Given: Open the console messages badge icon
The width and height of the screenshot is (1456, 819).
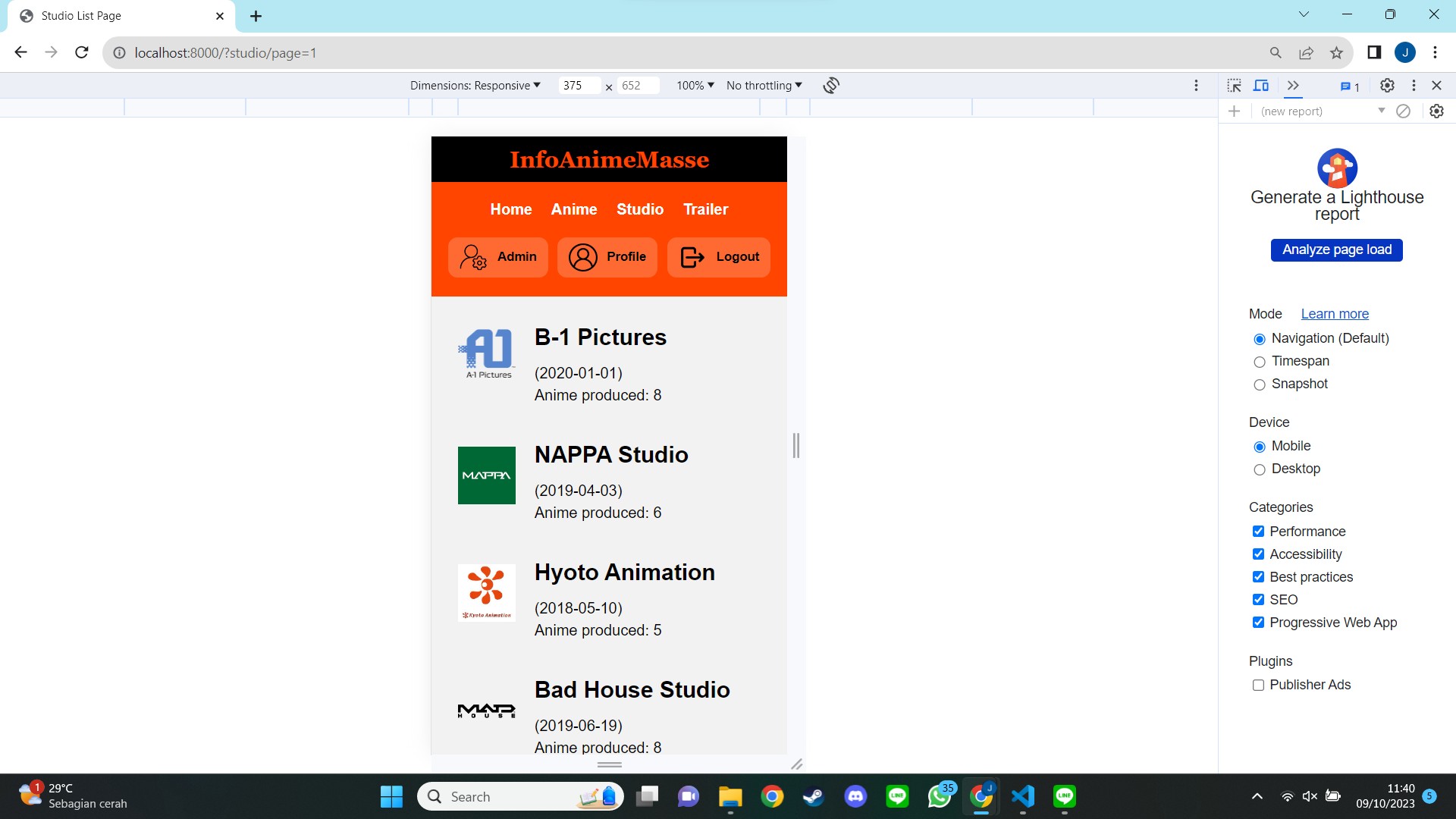Looking at the screenshot, I should click(1350, 86).
